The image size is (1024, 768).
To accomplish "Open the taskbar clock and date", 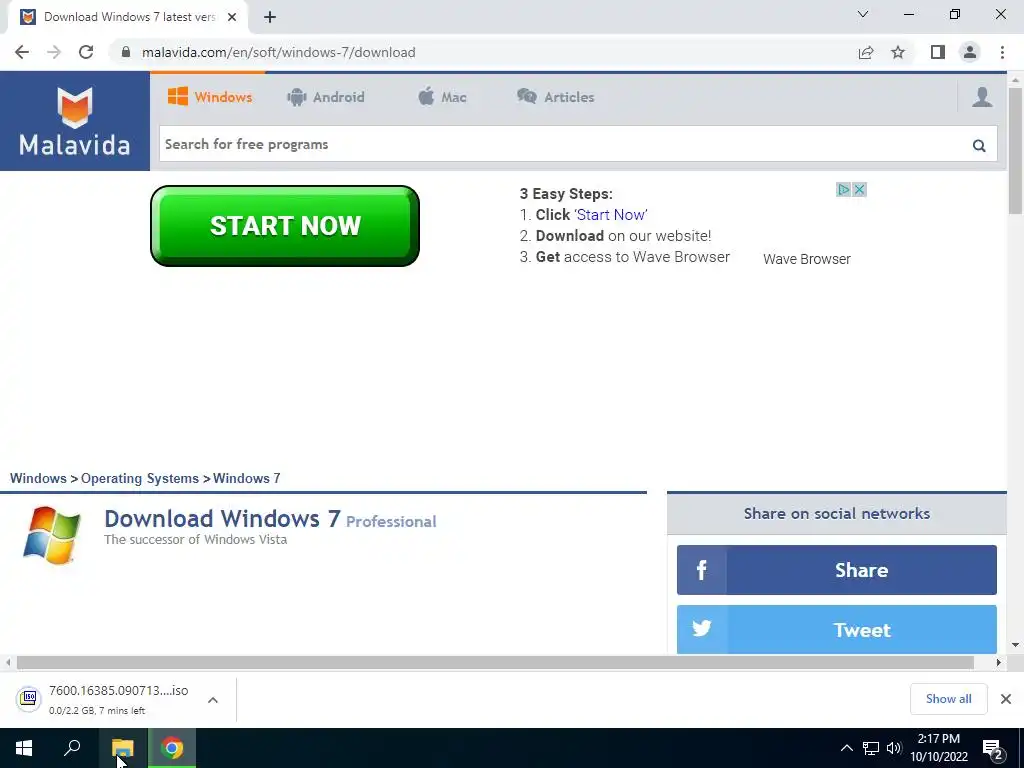I will point(939,748).
